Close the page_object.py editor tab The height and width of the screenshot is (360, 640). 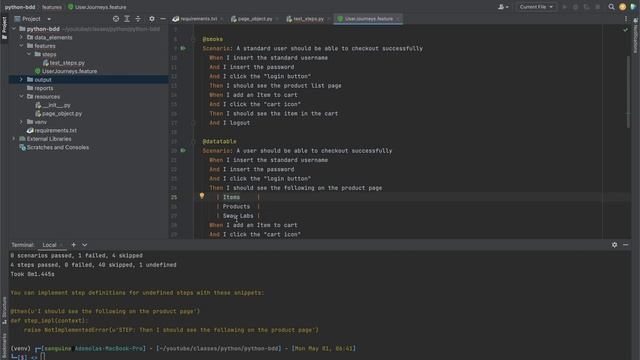(277, 19)
